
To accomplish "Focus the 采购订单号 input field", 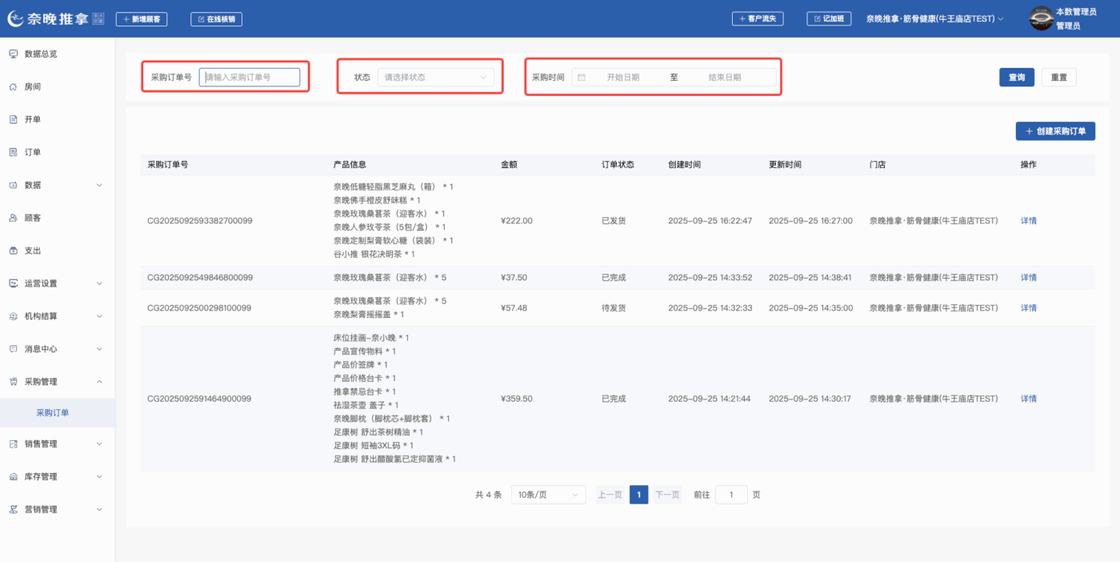I will click(249, 77).
